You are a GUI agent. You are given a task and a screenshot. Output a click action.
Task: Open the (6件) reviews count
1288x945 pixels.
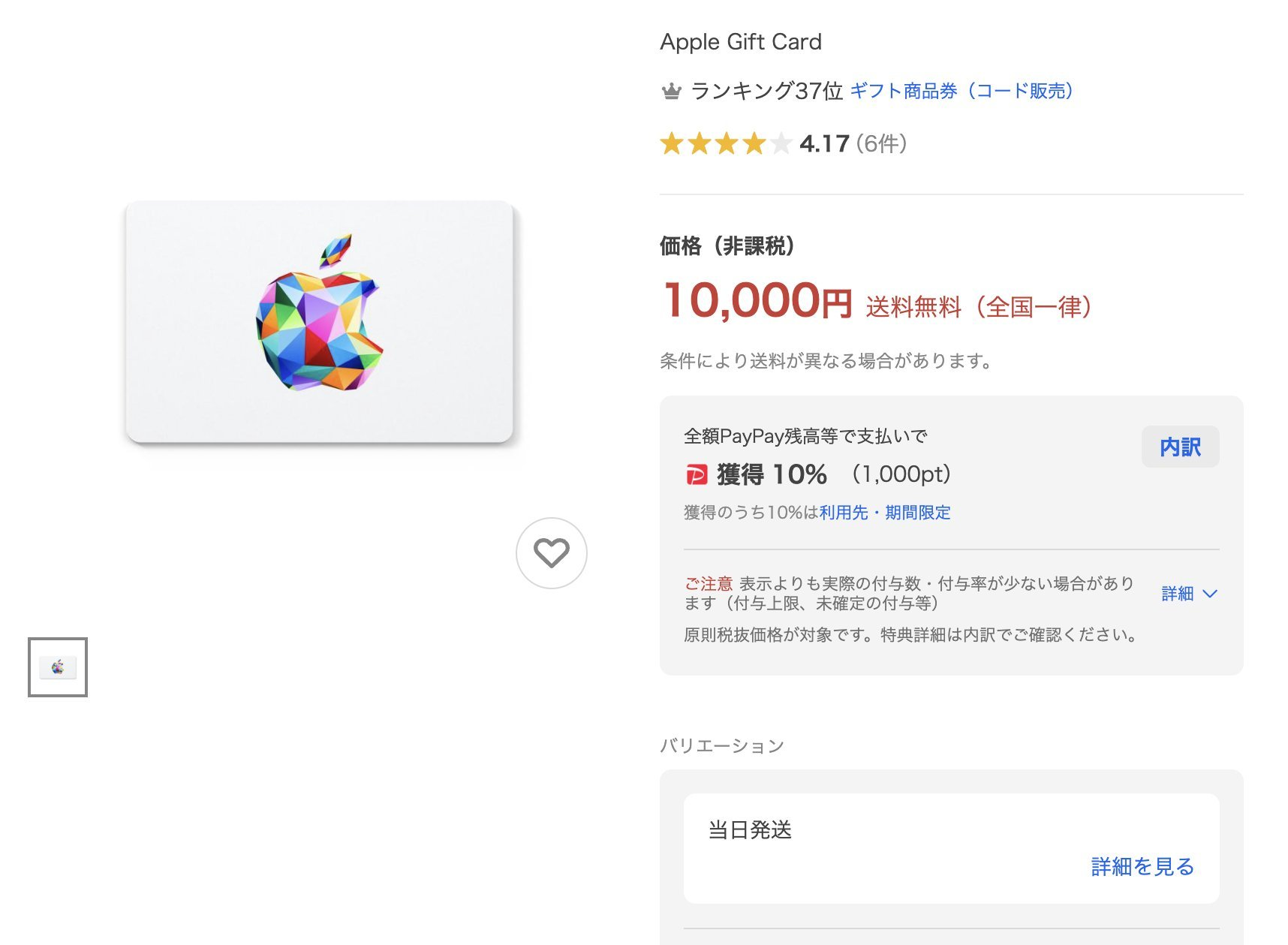tap(881, 143)
